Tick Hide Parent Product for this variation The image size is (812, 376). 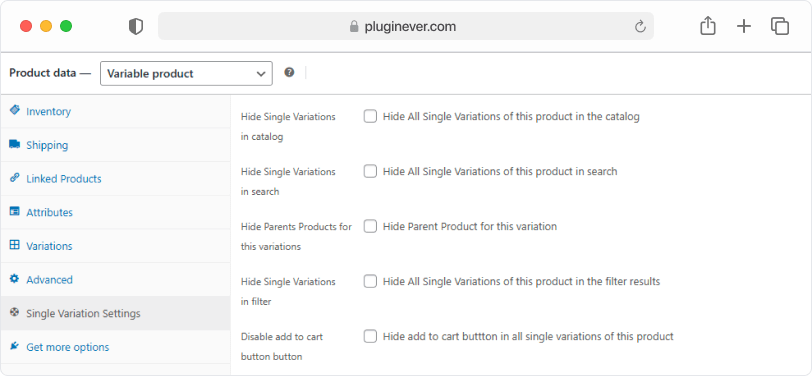tap(370, 226)
